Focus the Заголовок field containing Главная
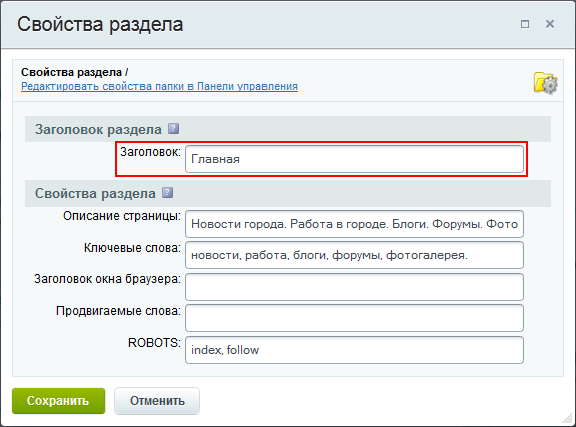 point(354,159)
